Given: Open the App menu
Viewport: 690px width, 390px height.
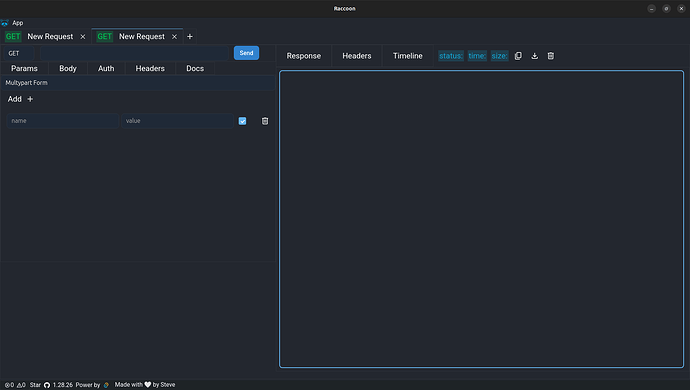Looking at the screenshot, I should 18,23.
